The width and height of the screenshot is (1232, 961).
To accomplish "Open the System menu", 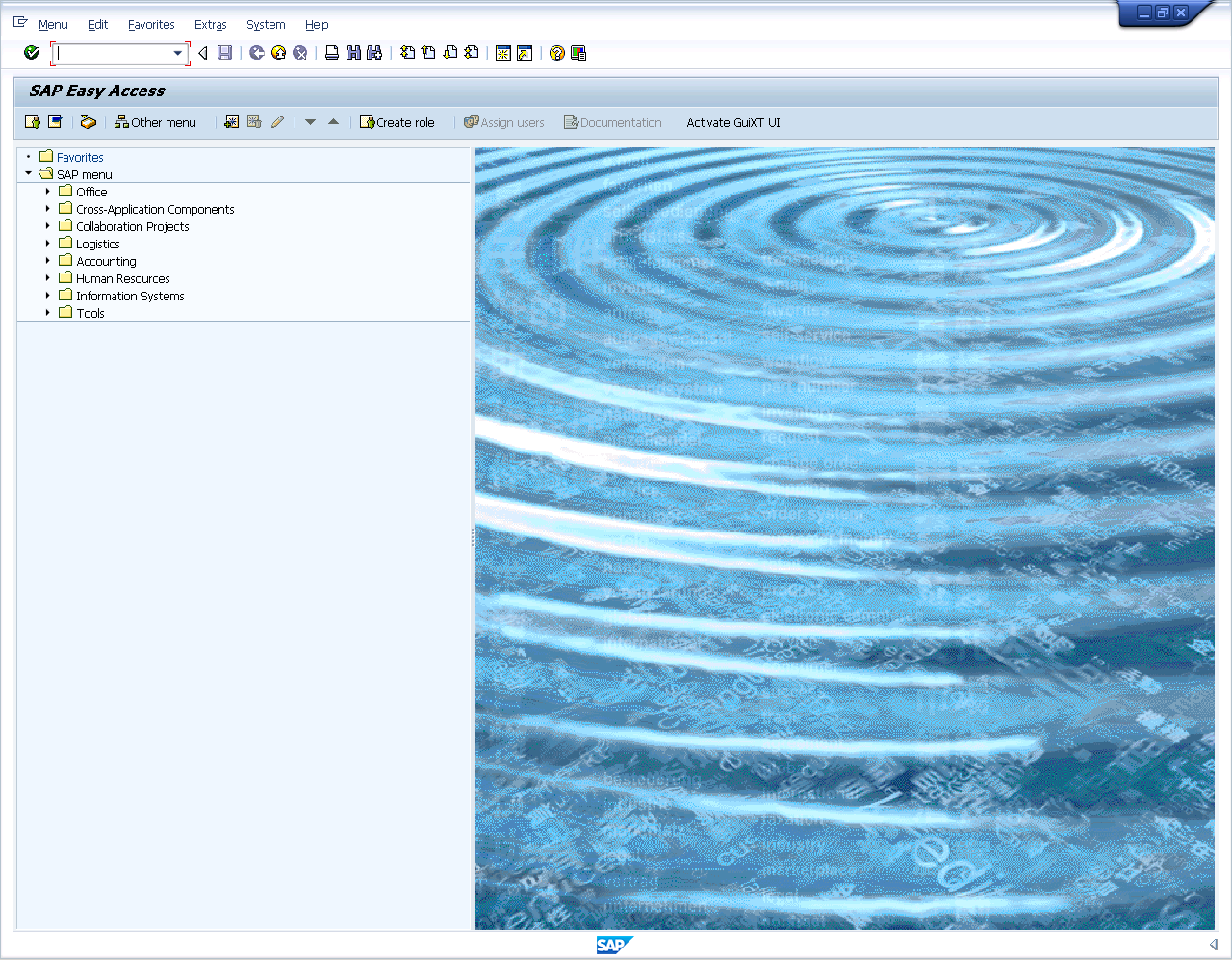I will 266,25.
